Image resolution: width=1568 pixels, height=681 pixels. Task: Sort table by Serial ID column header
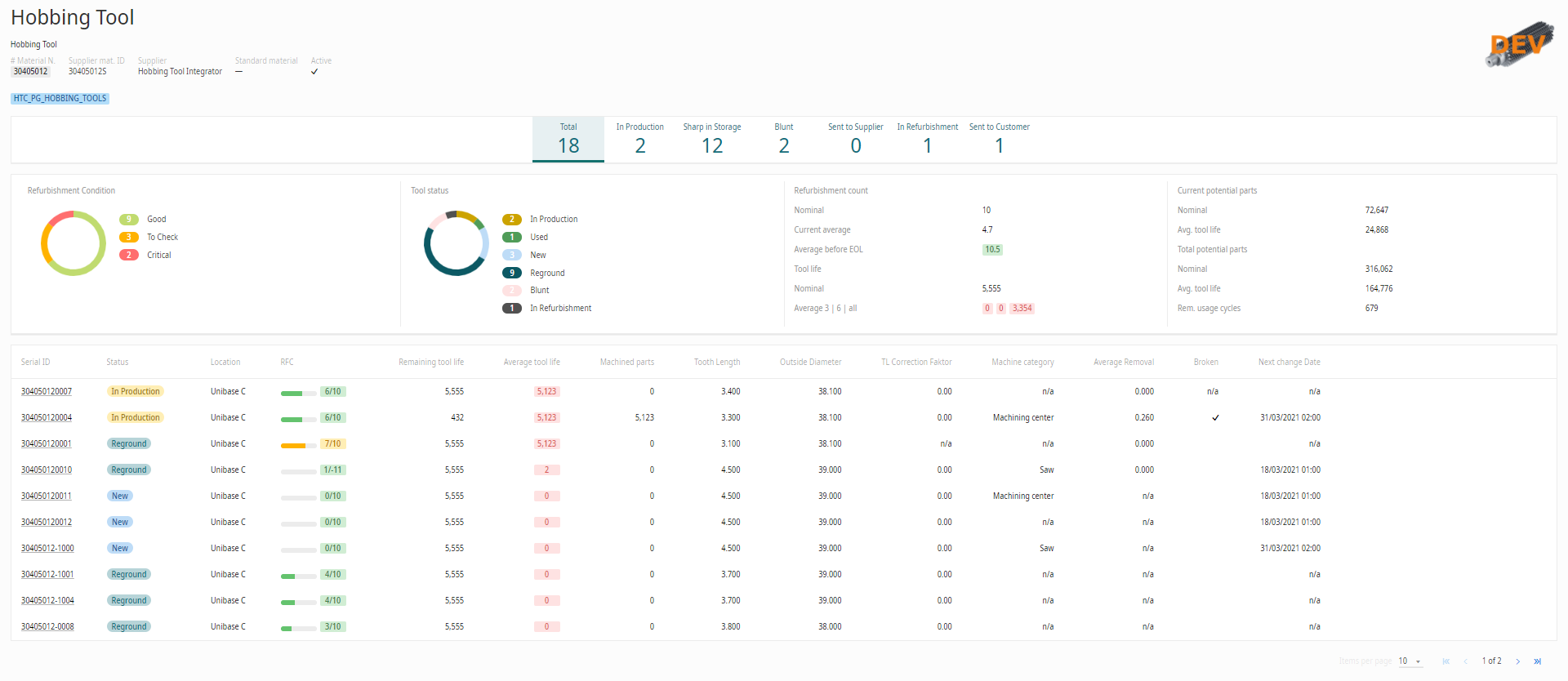pos(35,362)
